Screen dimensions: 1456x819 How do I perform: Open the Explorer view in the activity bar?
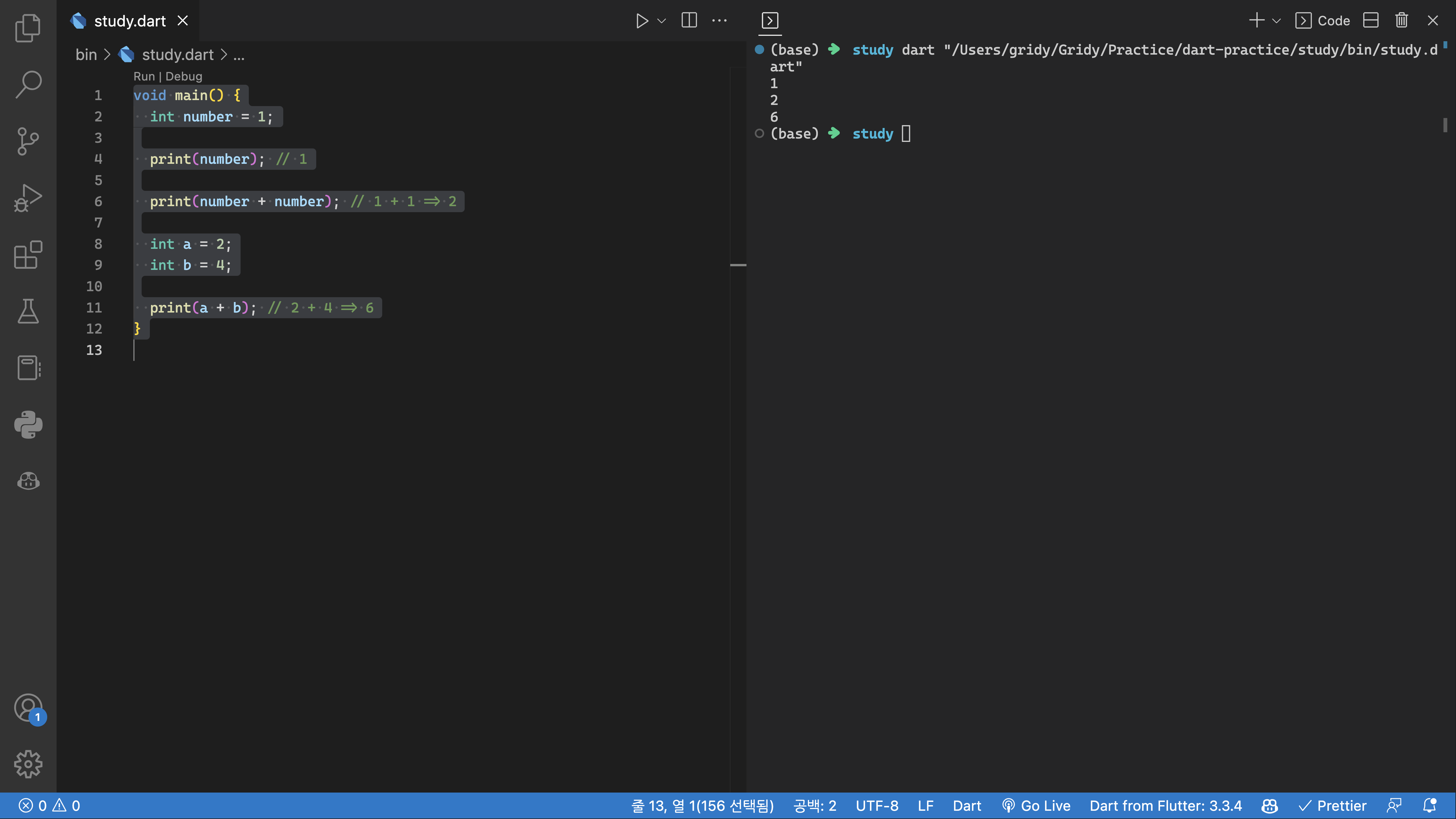(28, 28)
